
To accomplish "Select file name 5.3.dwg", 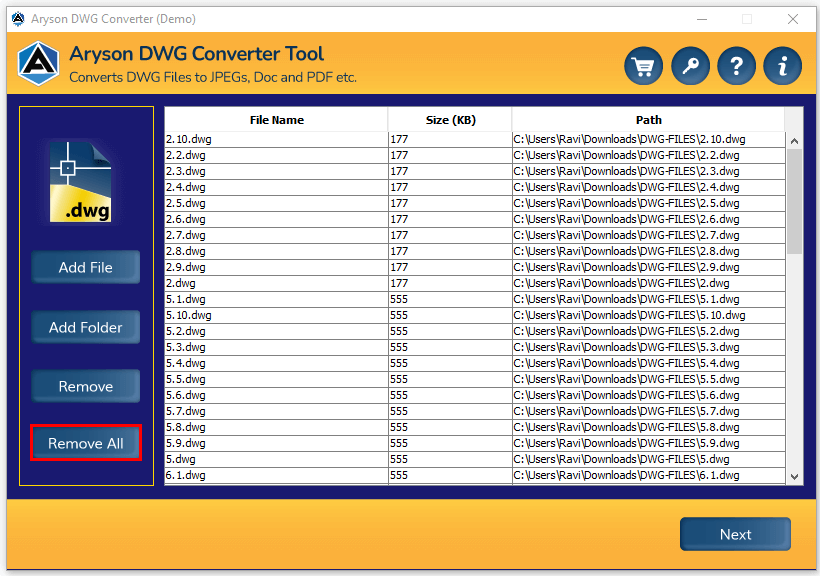I will click(276, 347).
